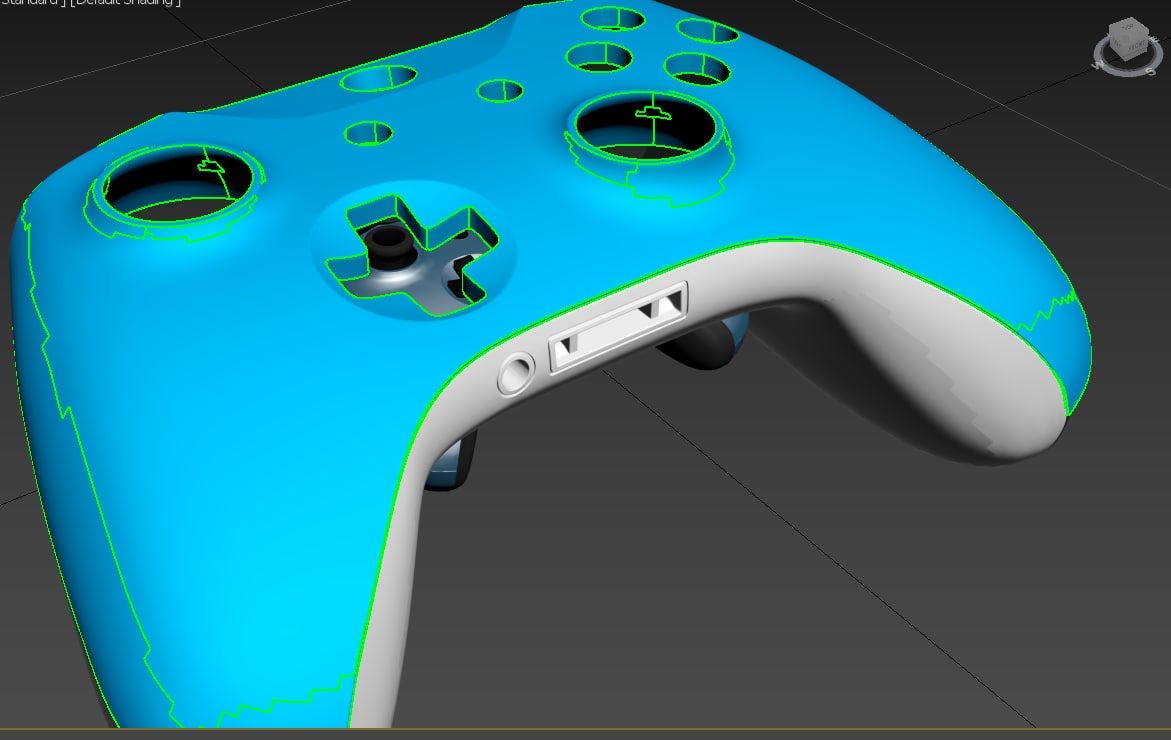Select the right thumbstick hole on faceplate
The image size is (1171, 740).
[x=647, y=127]
